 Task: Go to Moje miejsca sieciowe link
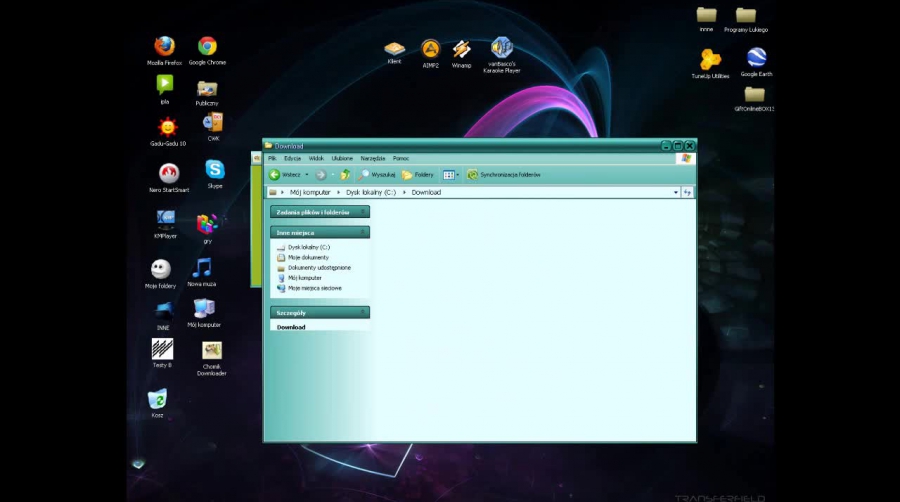pyautogui.click(x=314, y=288)
